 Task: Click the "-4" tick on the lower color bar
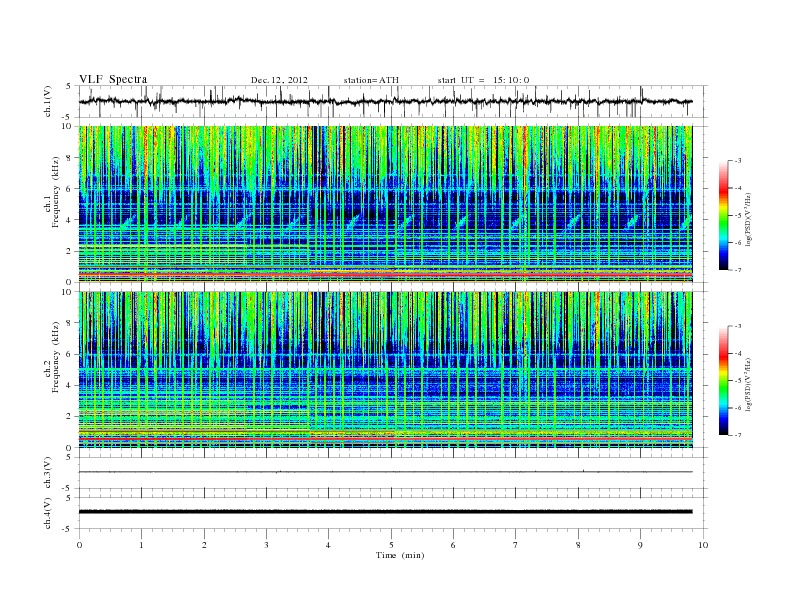click(737, 353)
